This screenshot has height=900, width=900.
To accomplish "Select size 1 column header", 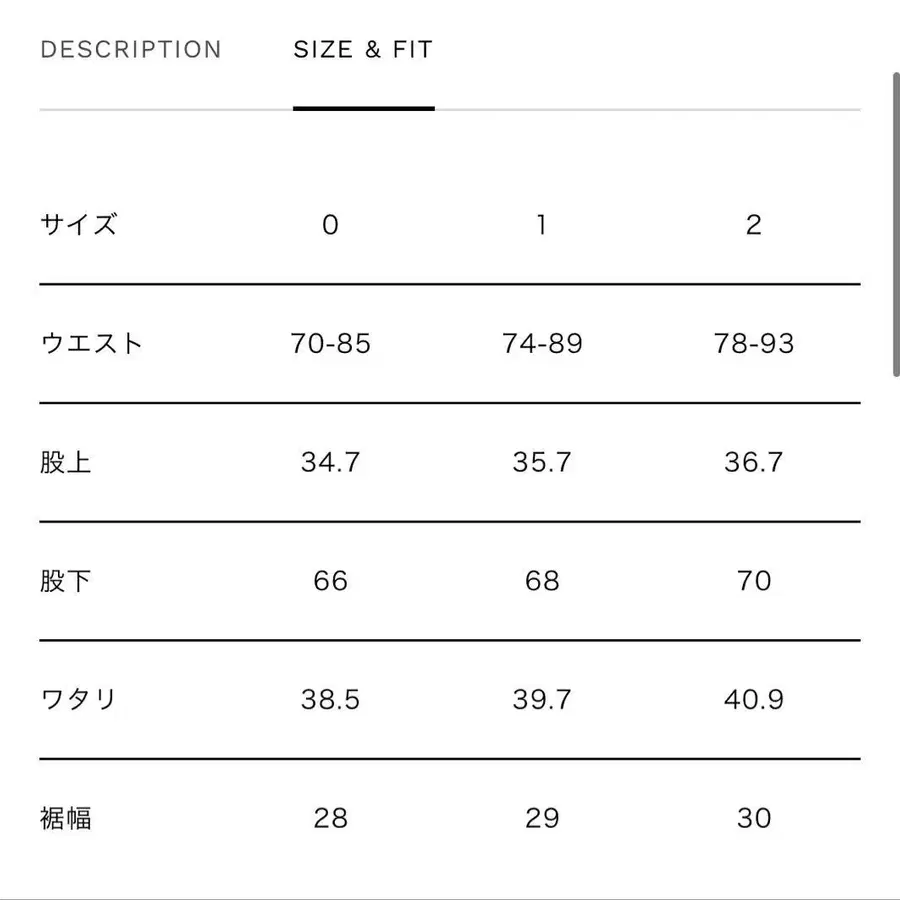I will [x=541, y=225].
